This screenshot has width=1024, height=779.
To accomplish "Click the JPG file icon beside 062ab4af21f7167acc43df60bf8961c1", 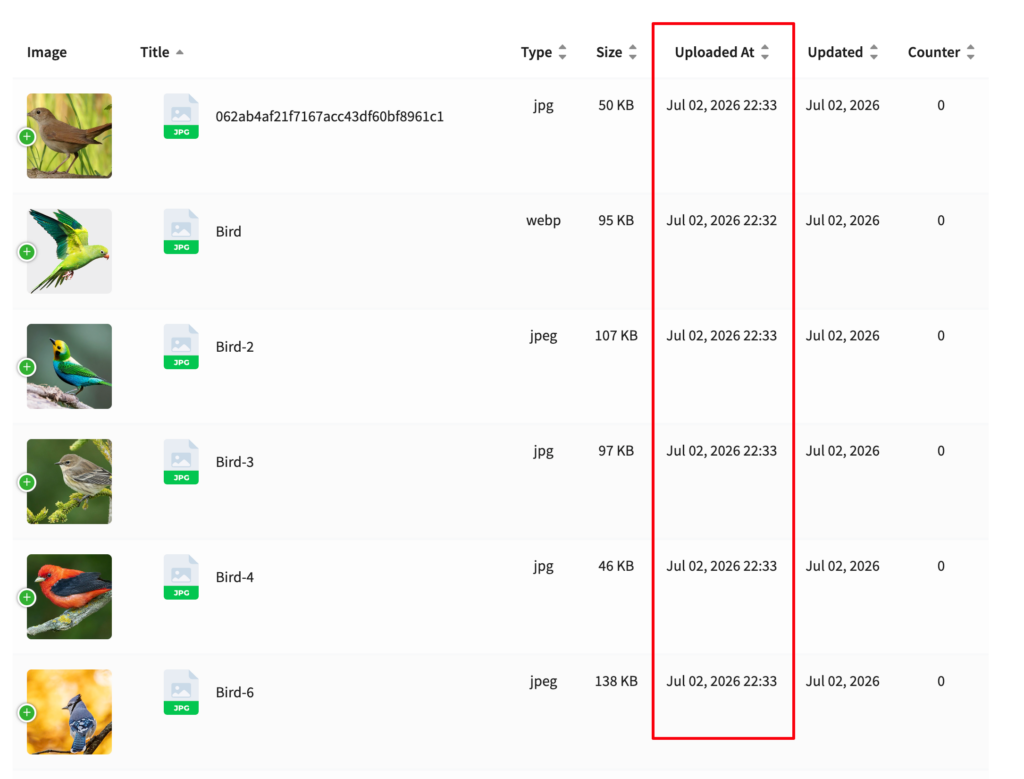I will 181,117.
